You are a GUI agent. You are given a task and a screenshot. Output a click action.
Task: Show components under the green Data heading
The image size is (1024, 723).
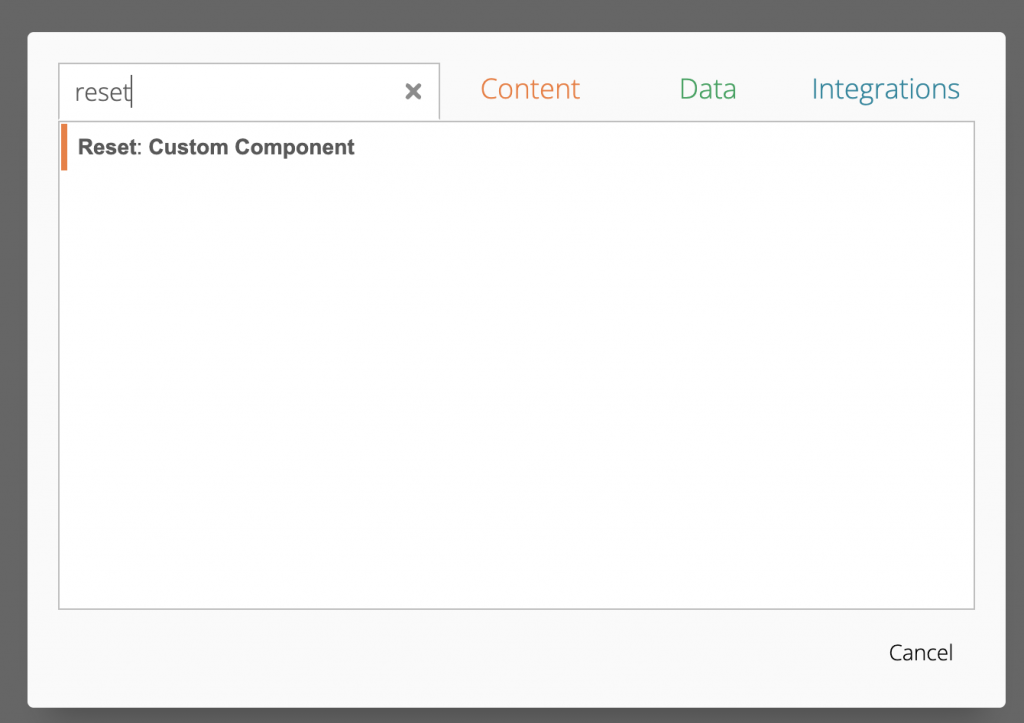point(707,89)
